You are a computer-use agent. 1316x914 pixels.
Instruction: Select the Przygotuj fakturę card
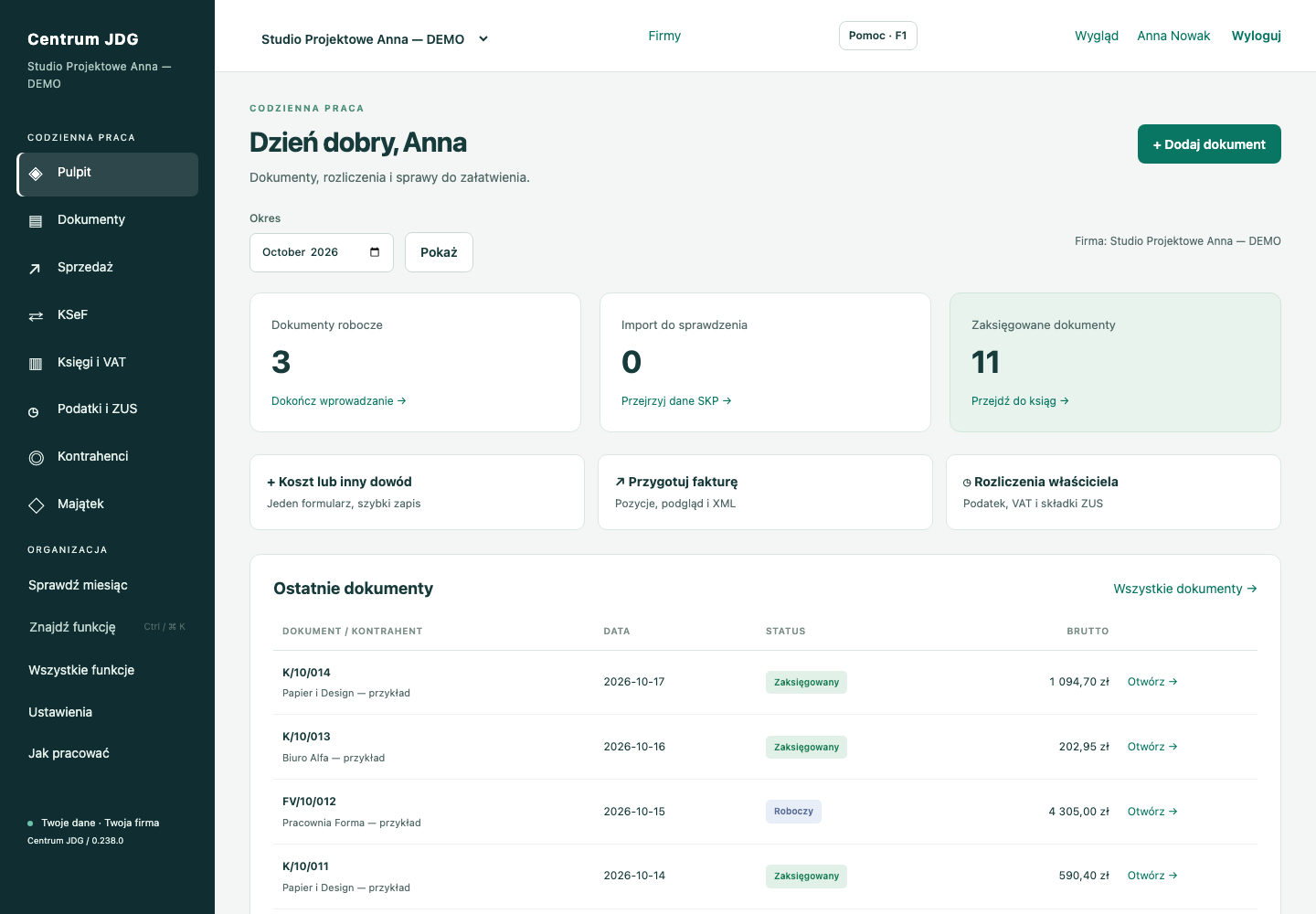click(765, 492)
